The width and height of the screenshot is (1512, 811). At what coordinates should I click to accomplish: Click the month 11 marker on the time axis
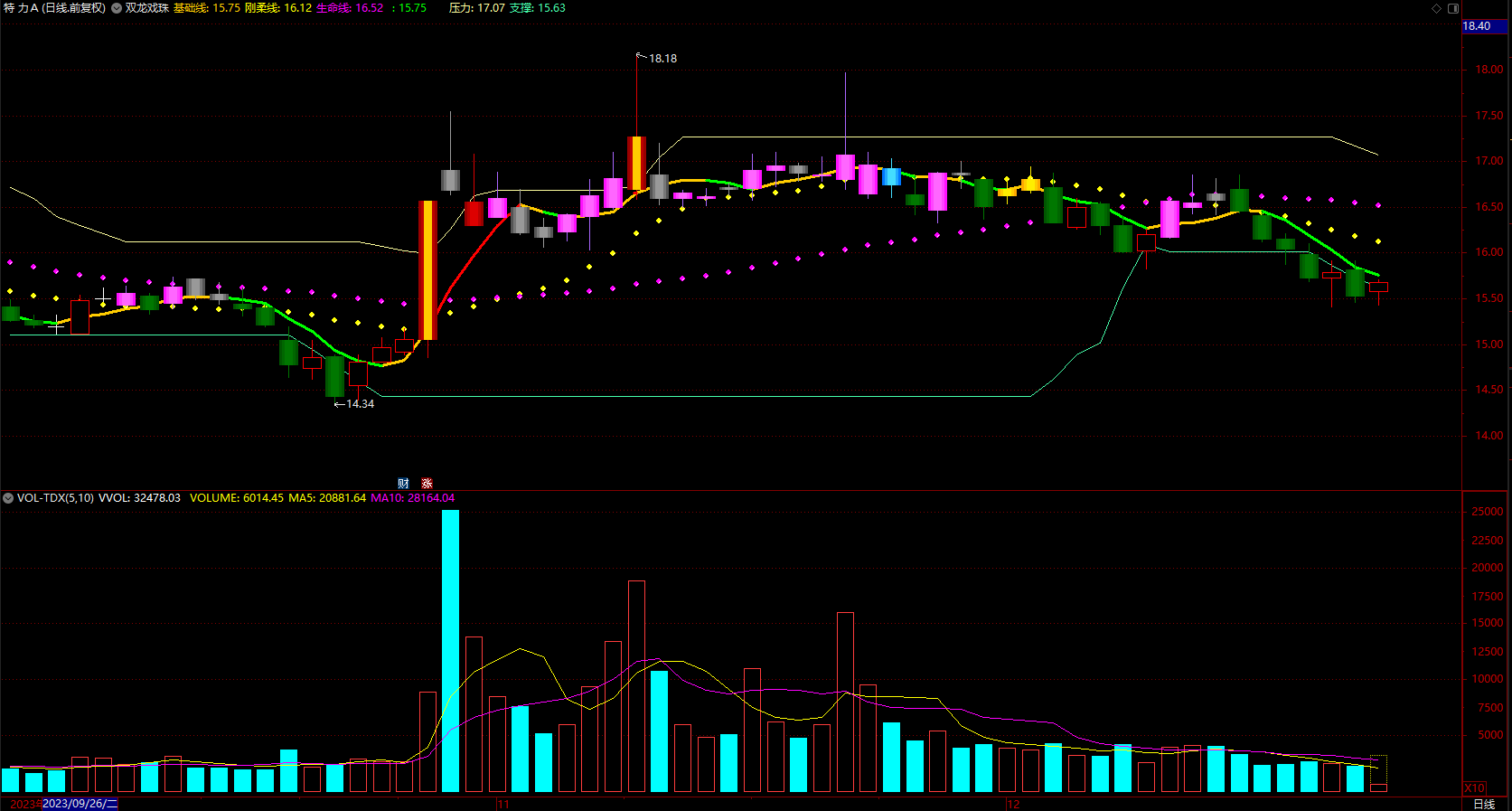coord(503,804)
